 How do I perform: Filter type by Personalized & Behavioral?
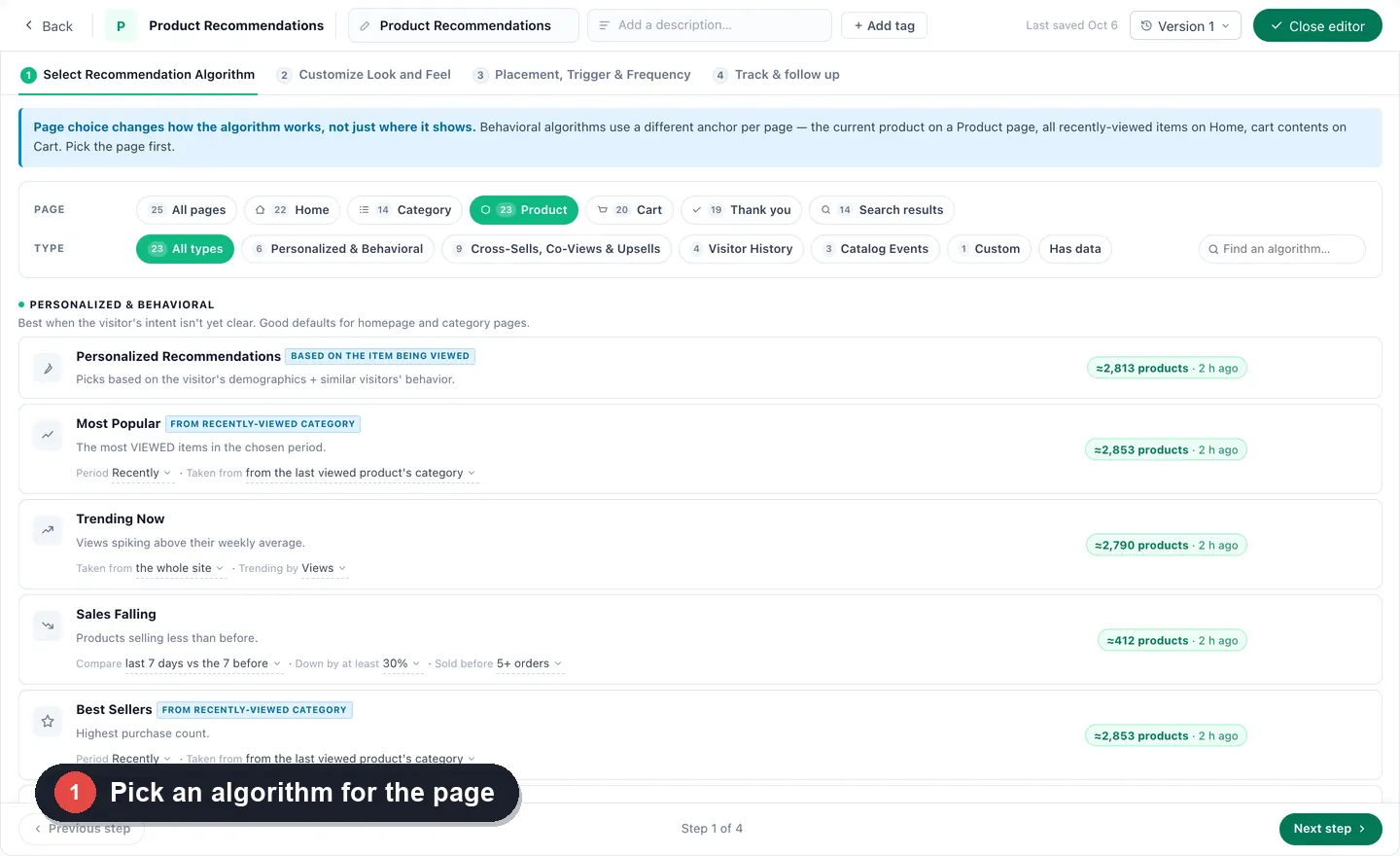[338, 249]
